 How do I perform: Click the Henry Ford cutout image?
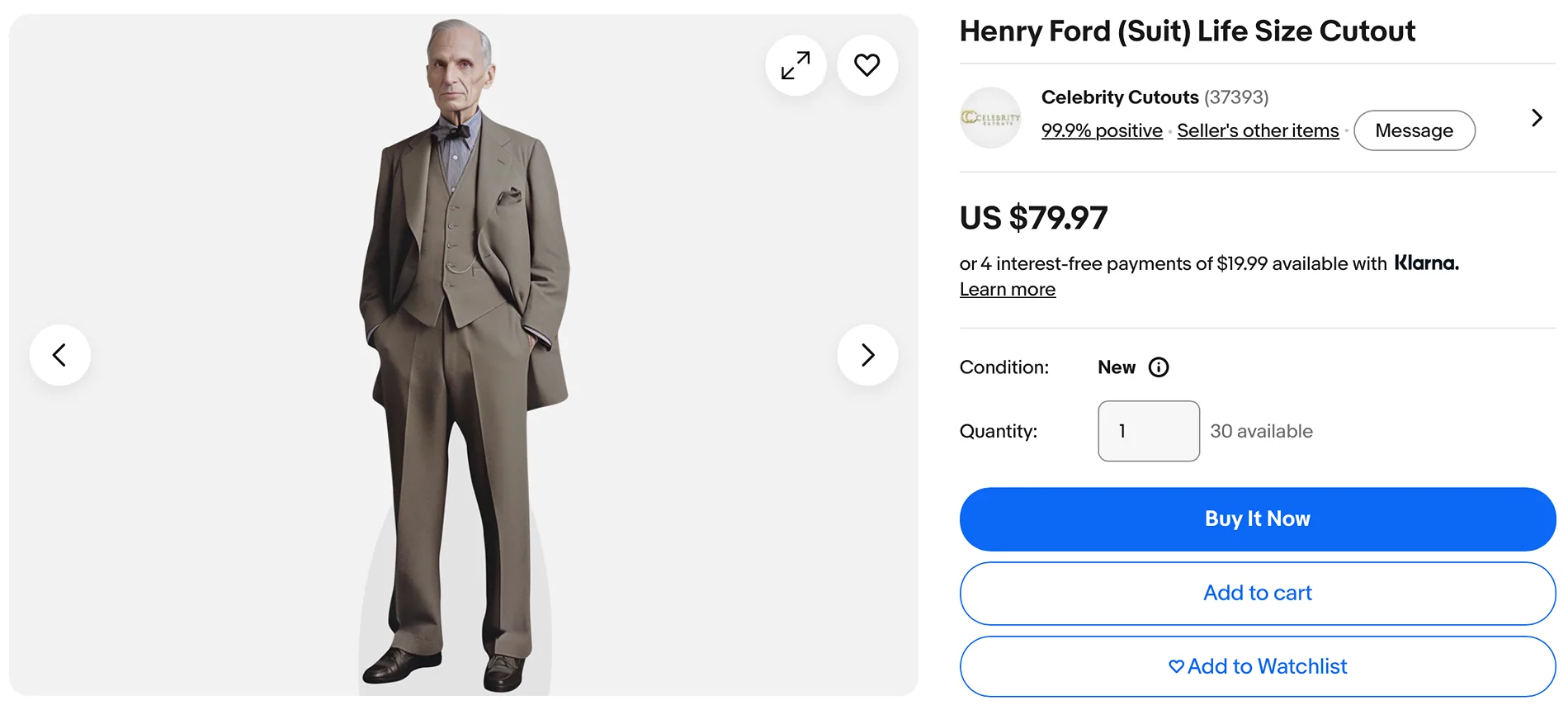point(464,355)
